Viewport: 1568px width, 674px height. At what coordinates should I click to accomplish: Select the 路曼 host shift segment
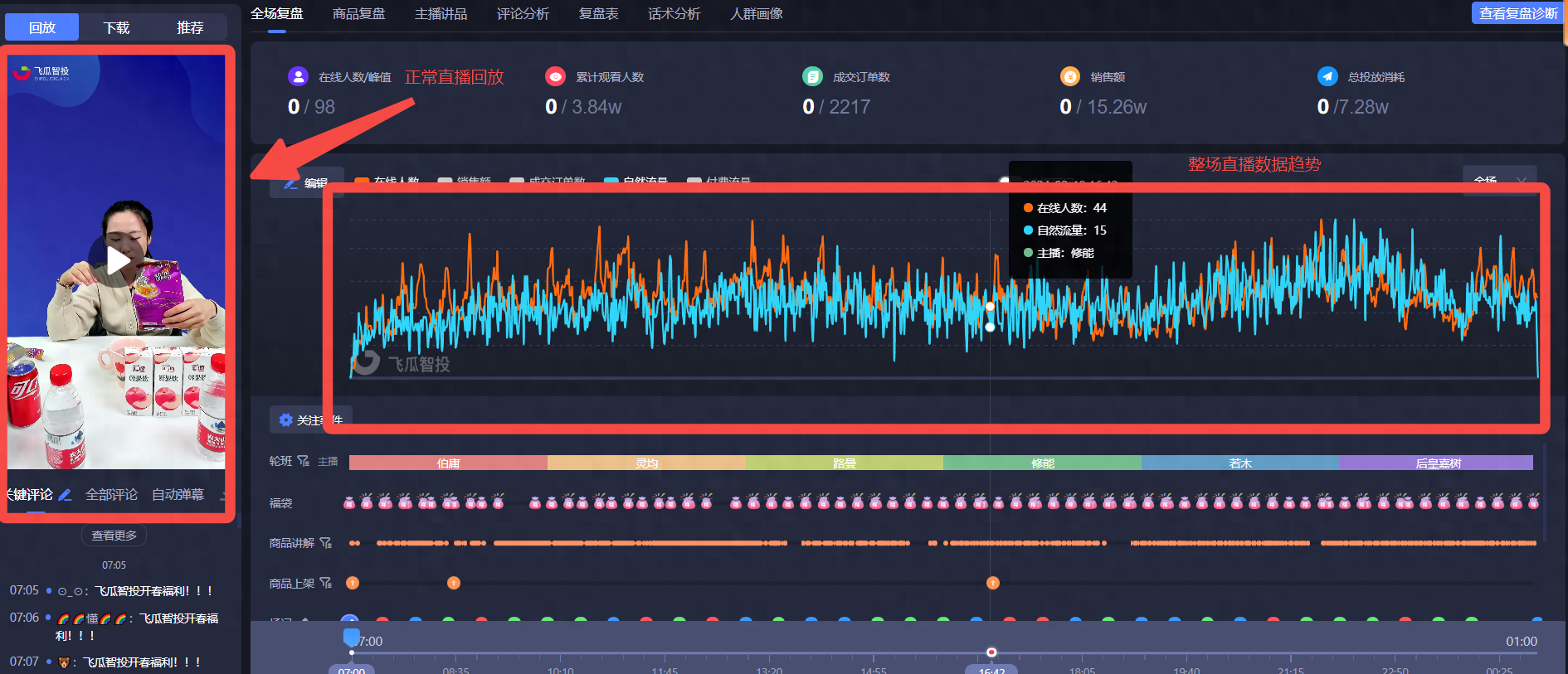point(845,463)
